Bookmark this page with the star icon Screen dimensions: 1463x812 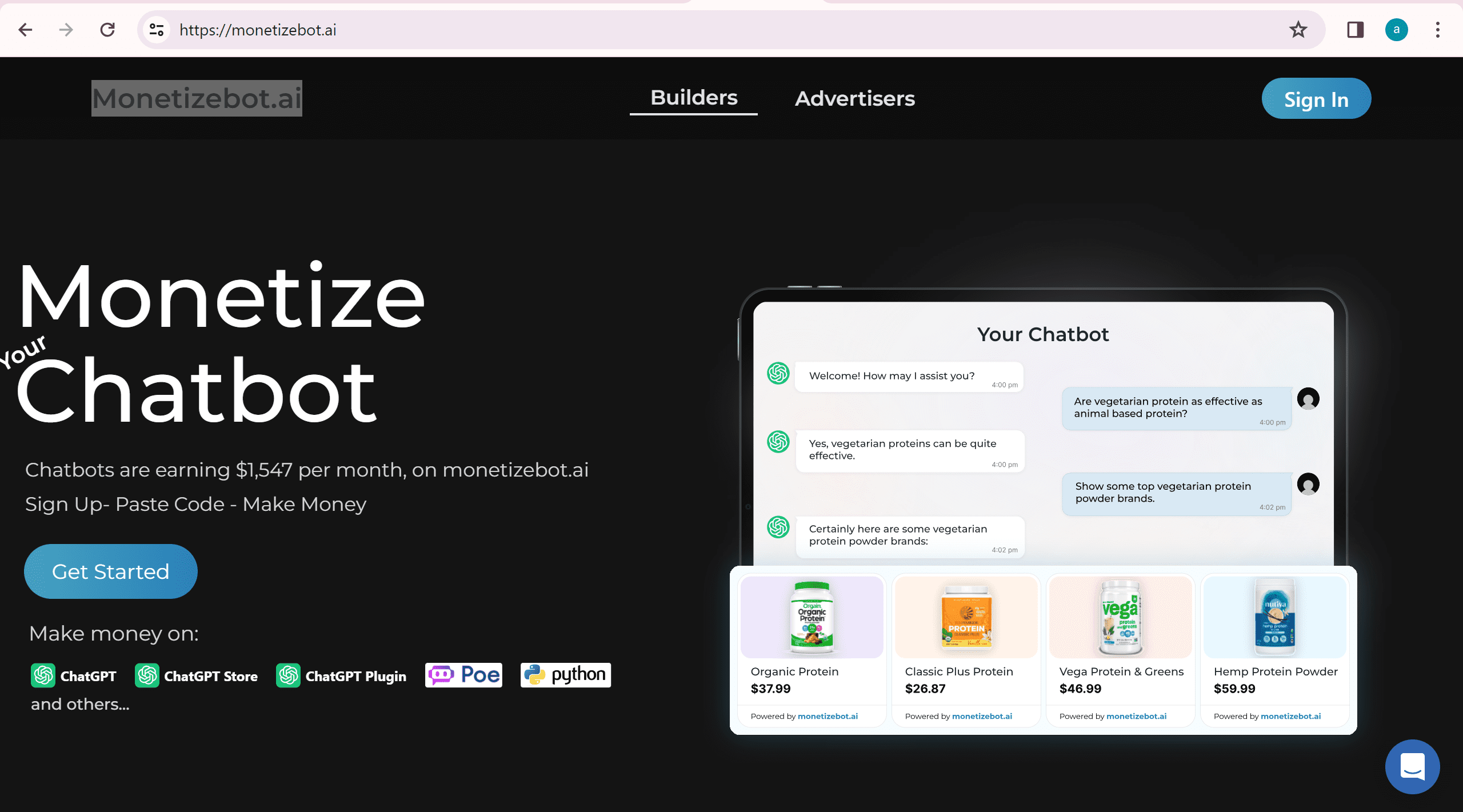pyautogui.click(x=1298, y=30)
